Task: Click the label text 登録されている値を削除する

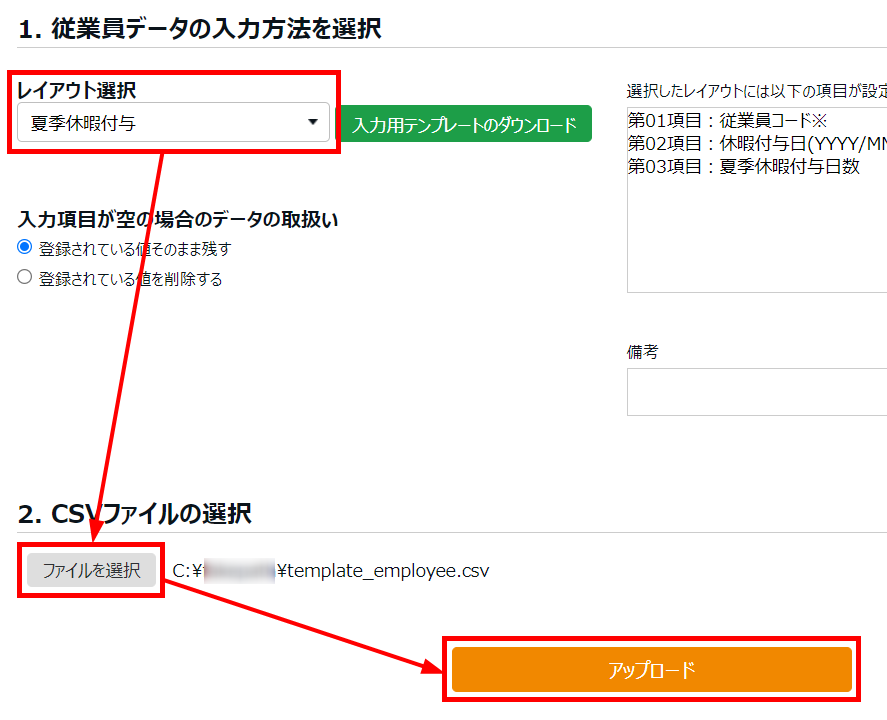Action: pyautogui.click(x=130, y=279)
